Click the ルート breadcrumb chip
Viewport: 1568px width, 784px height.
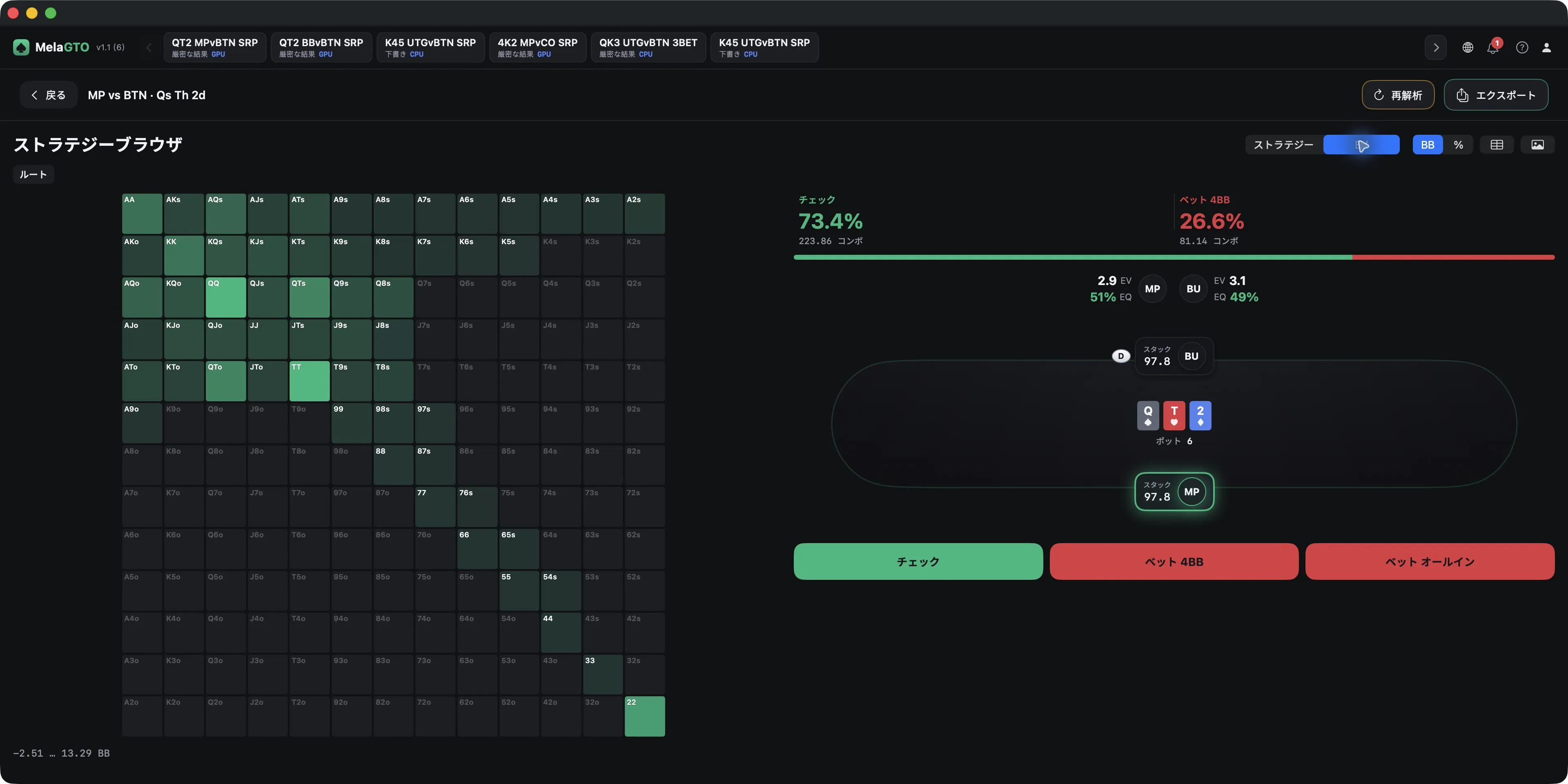[x=33, y=175]
